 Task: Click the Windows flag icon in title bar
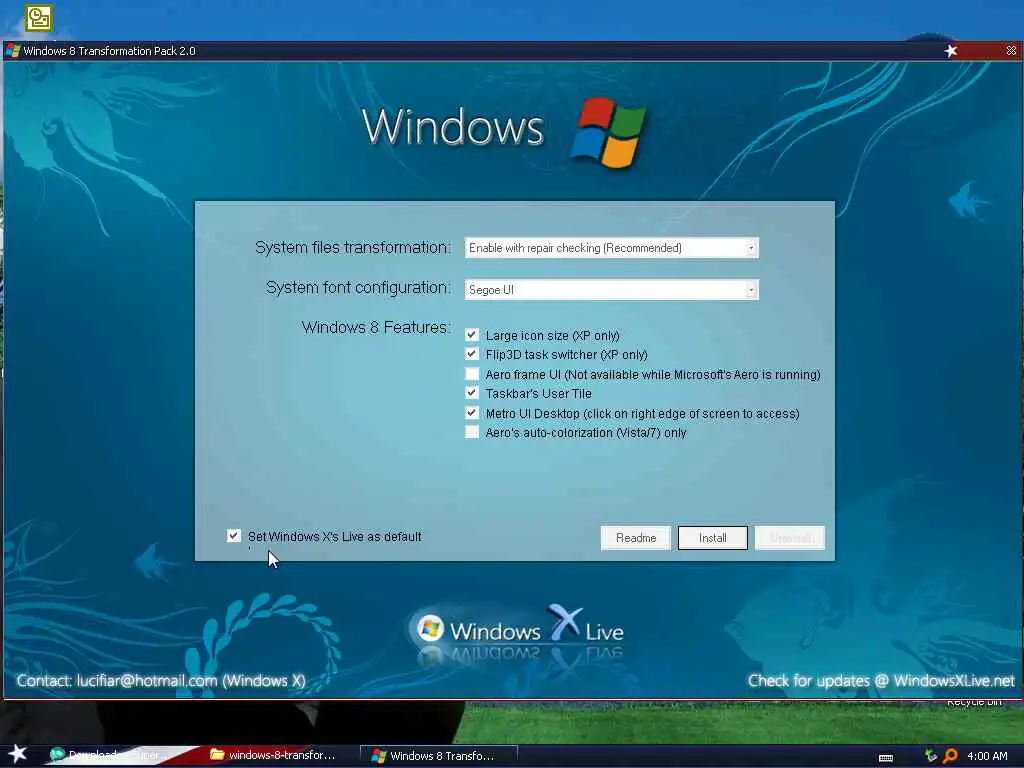12,50
